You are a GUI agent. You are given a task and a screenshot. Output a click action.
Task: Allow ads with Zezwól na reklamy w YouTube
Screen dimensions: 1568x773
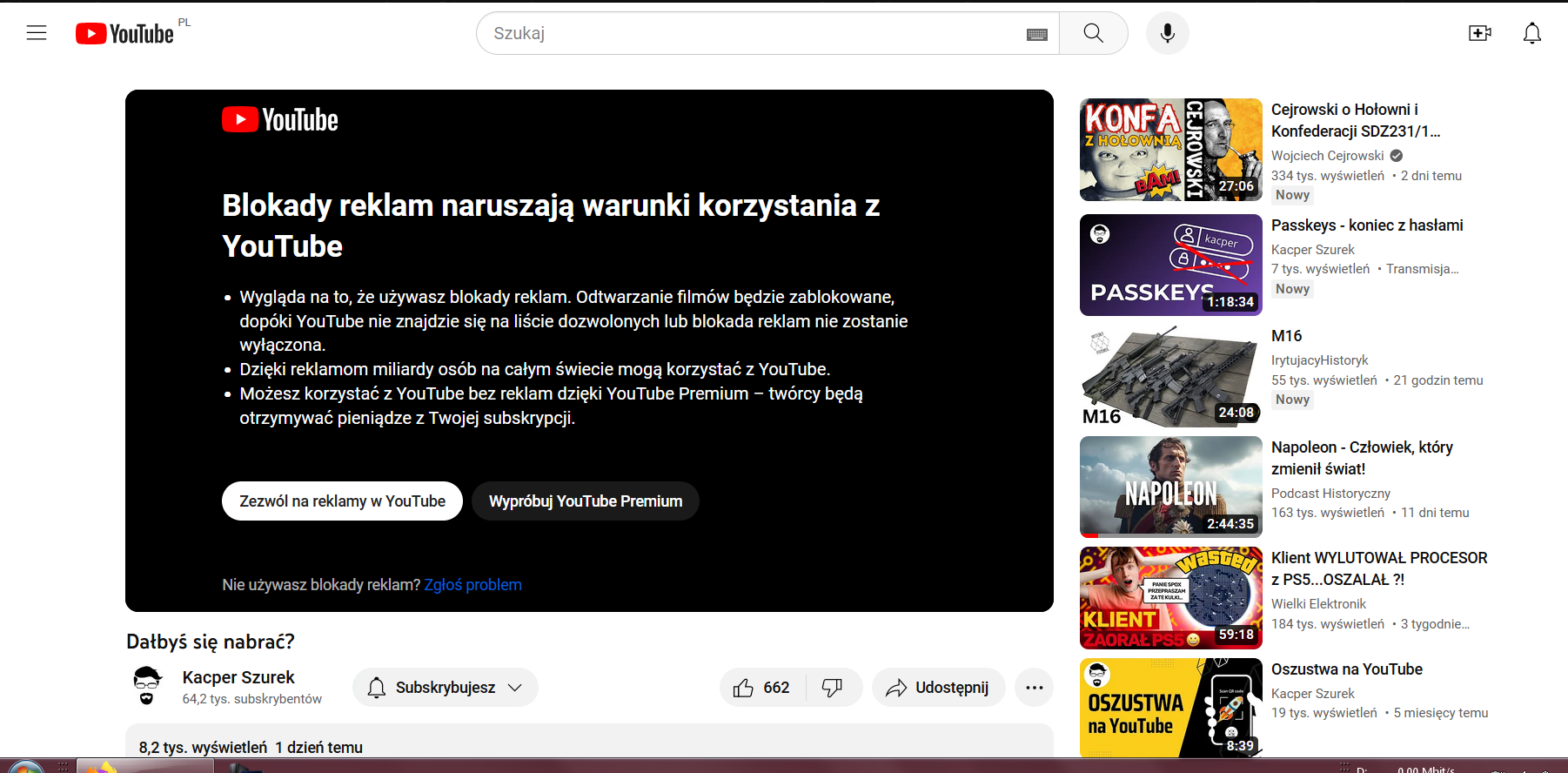pos(342,501)
